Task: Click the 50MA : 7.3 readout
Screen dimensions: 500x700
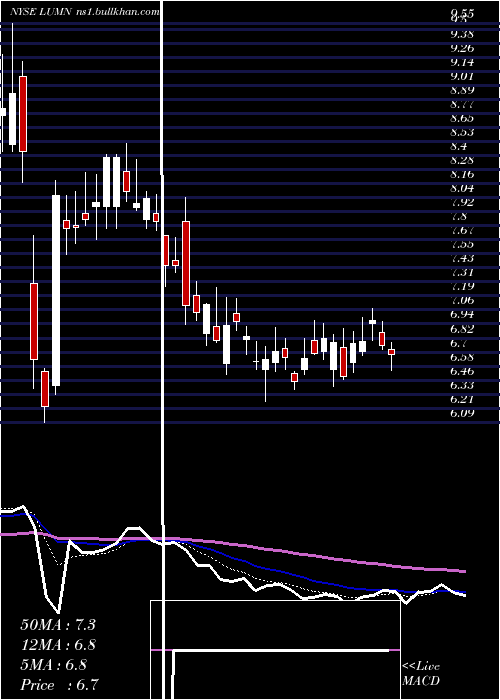Action: [x=58, y=625]
